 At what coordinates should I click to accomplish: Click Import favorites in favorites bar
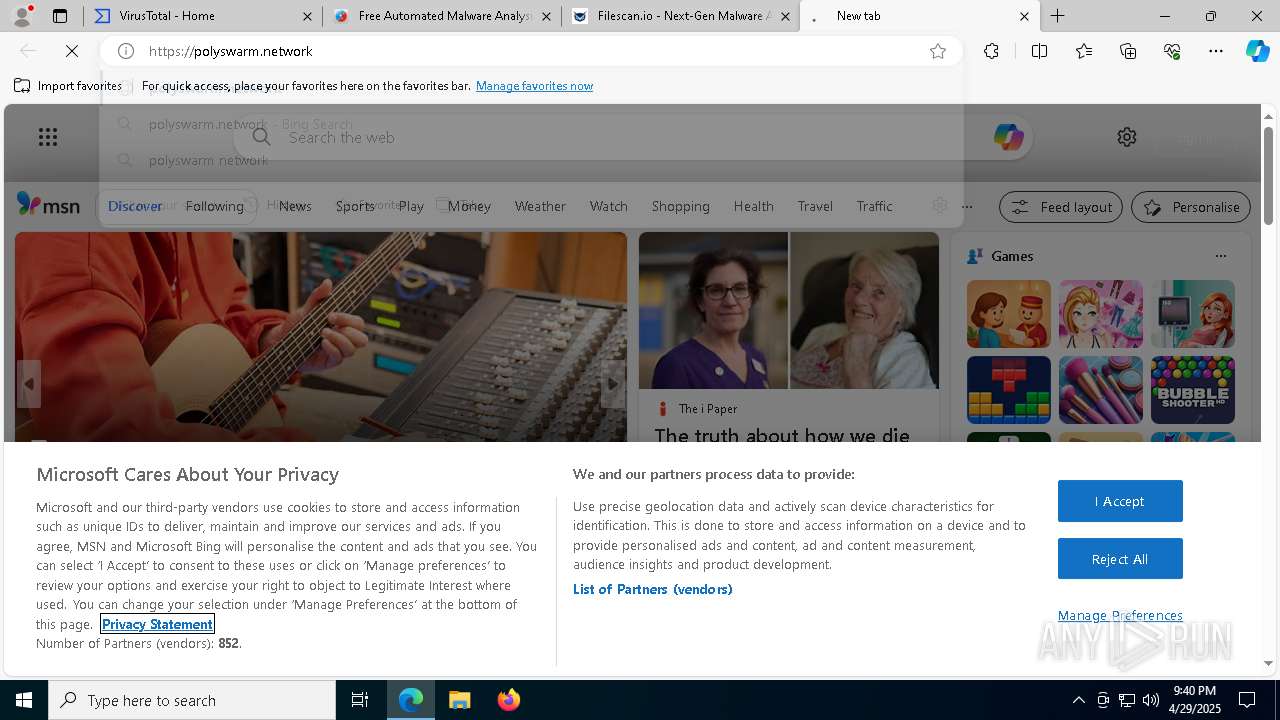[x=68, y=86]
